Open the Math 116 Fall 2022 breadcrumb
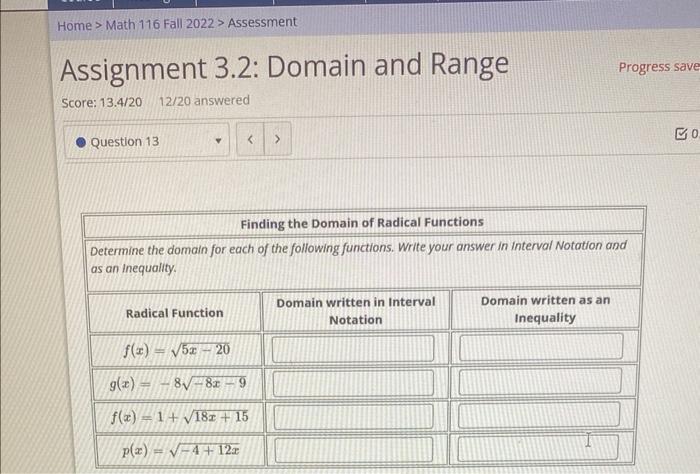The height and width of the screenshot is (474, 700). tap(160, 24)
